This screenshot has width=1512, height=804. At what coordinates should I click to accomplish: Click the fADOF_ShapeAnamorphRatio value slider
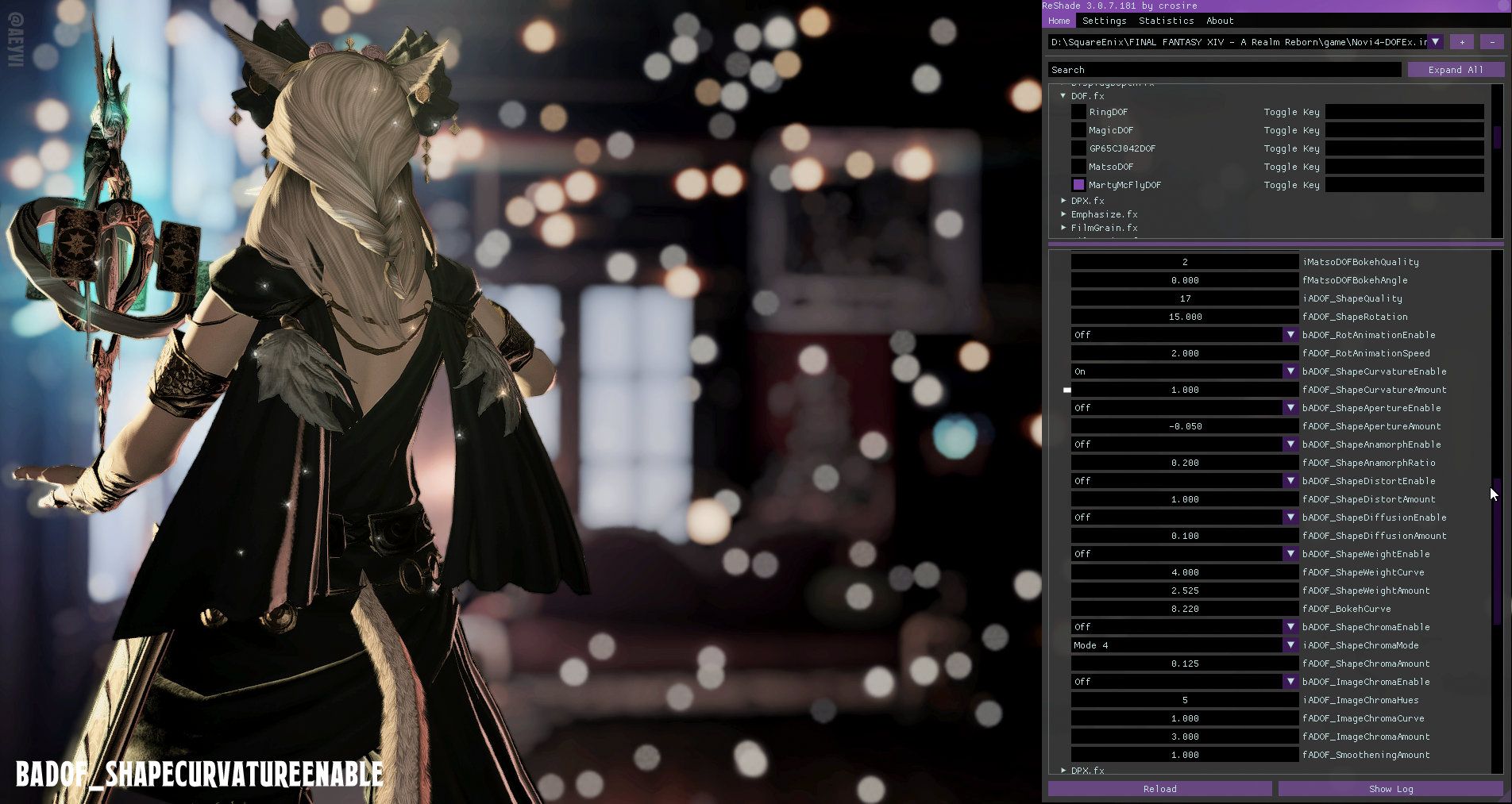[1184, 463]
